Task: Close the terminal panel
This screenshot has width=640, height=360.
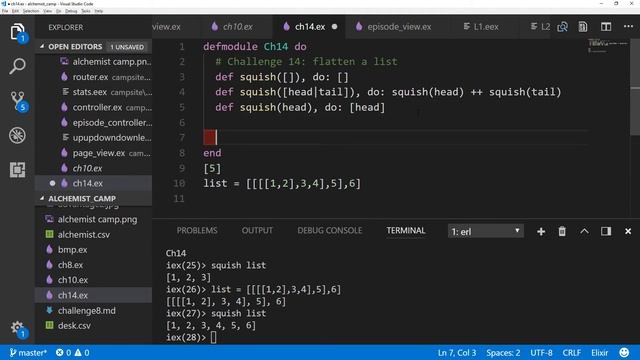Action: click(628, 231)
